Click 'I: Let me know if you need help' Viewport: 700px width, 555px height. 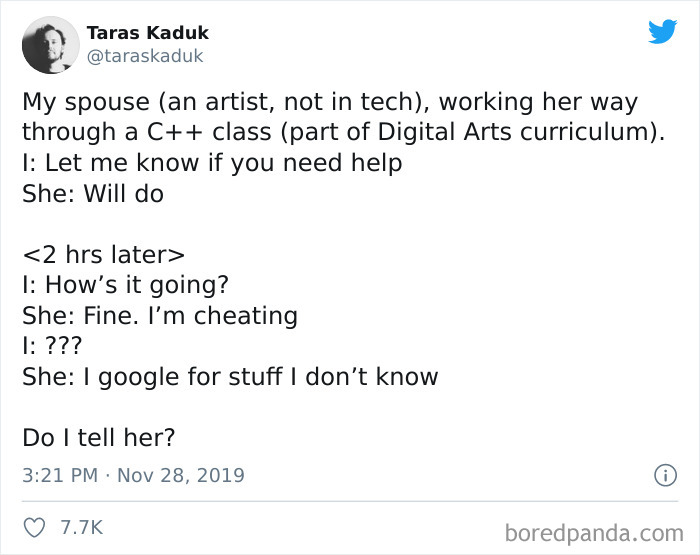pos(212,163)
